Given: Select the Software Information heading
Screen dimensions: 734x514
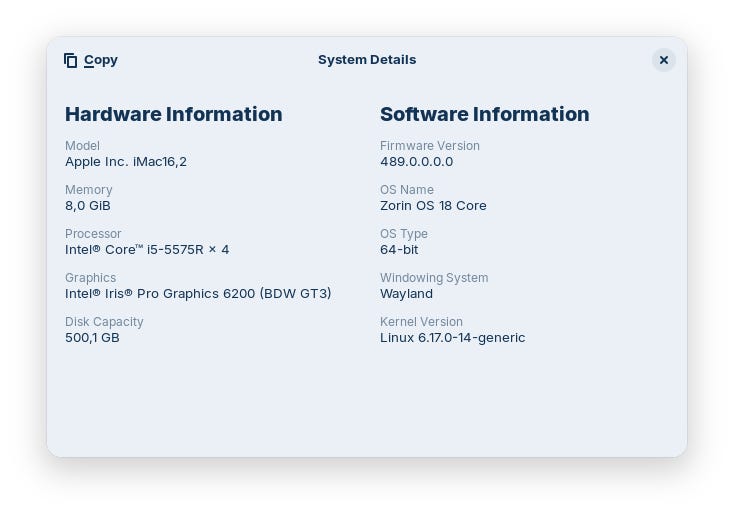Looking at the screenshot, I should (484, 114).
